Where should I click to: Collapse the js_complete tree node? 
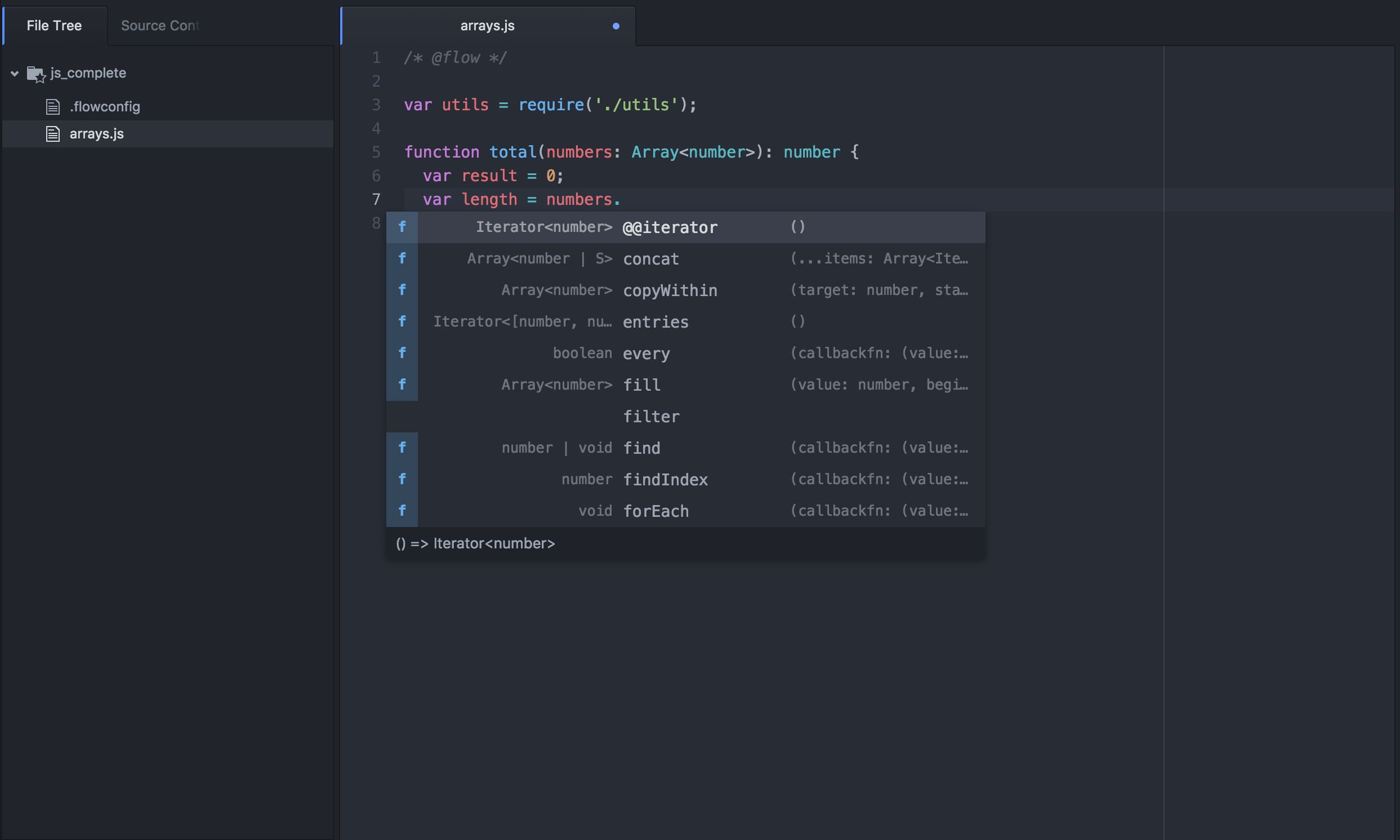pyautogui.click(x=14, y=73)
